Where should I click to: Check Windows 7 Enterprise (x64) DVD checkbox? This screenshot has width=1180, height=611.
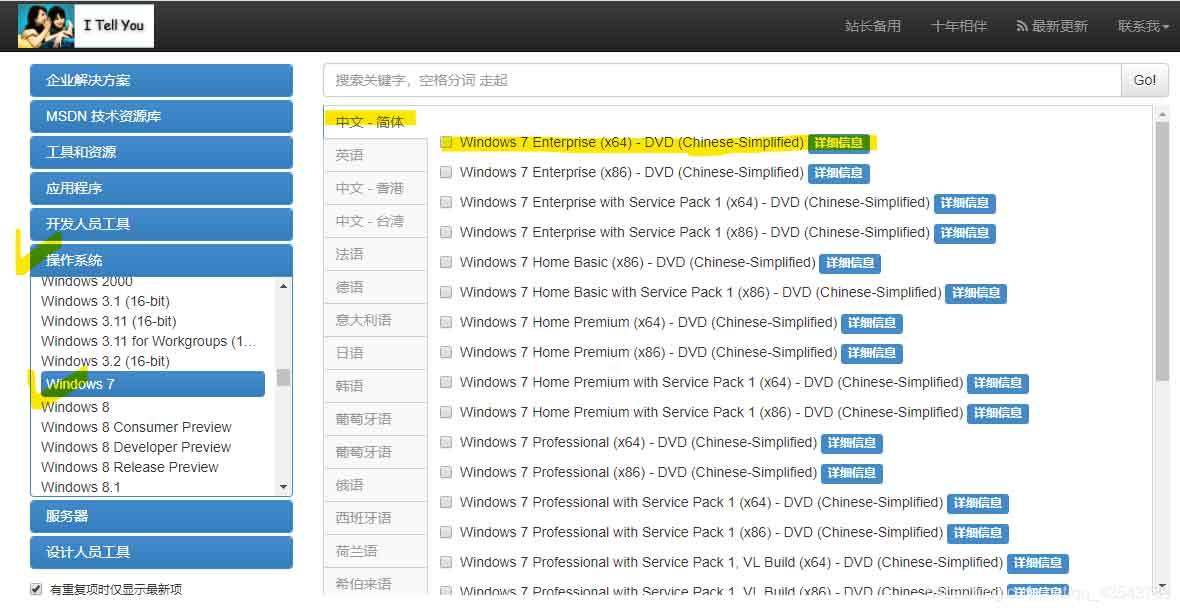(x=446, y=142)
